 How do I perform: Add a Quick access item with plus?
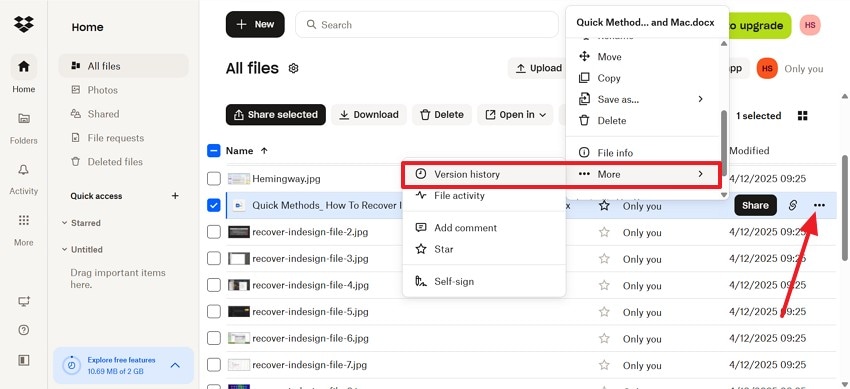175,196
